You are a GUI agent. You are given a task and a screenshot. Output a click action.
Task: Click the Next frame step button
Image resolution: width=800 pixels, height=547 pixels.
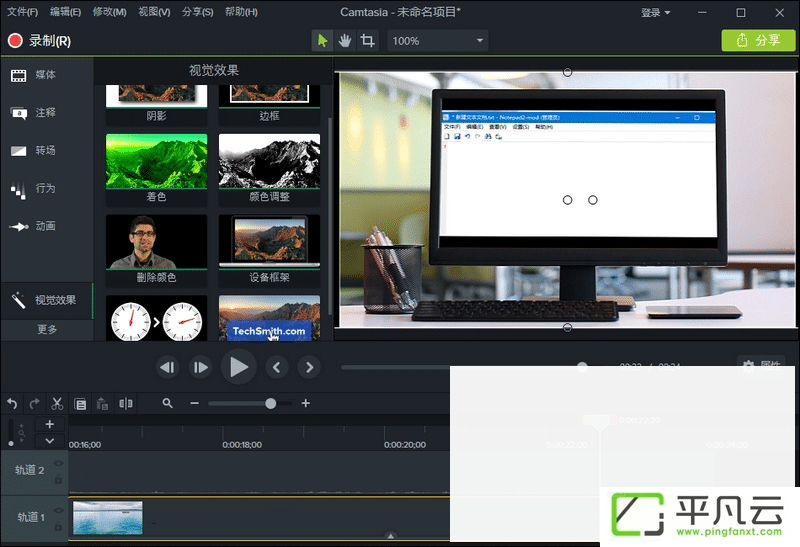click(x=201, y=367)
